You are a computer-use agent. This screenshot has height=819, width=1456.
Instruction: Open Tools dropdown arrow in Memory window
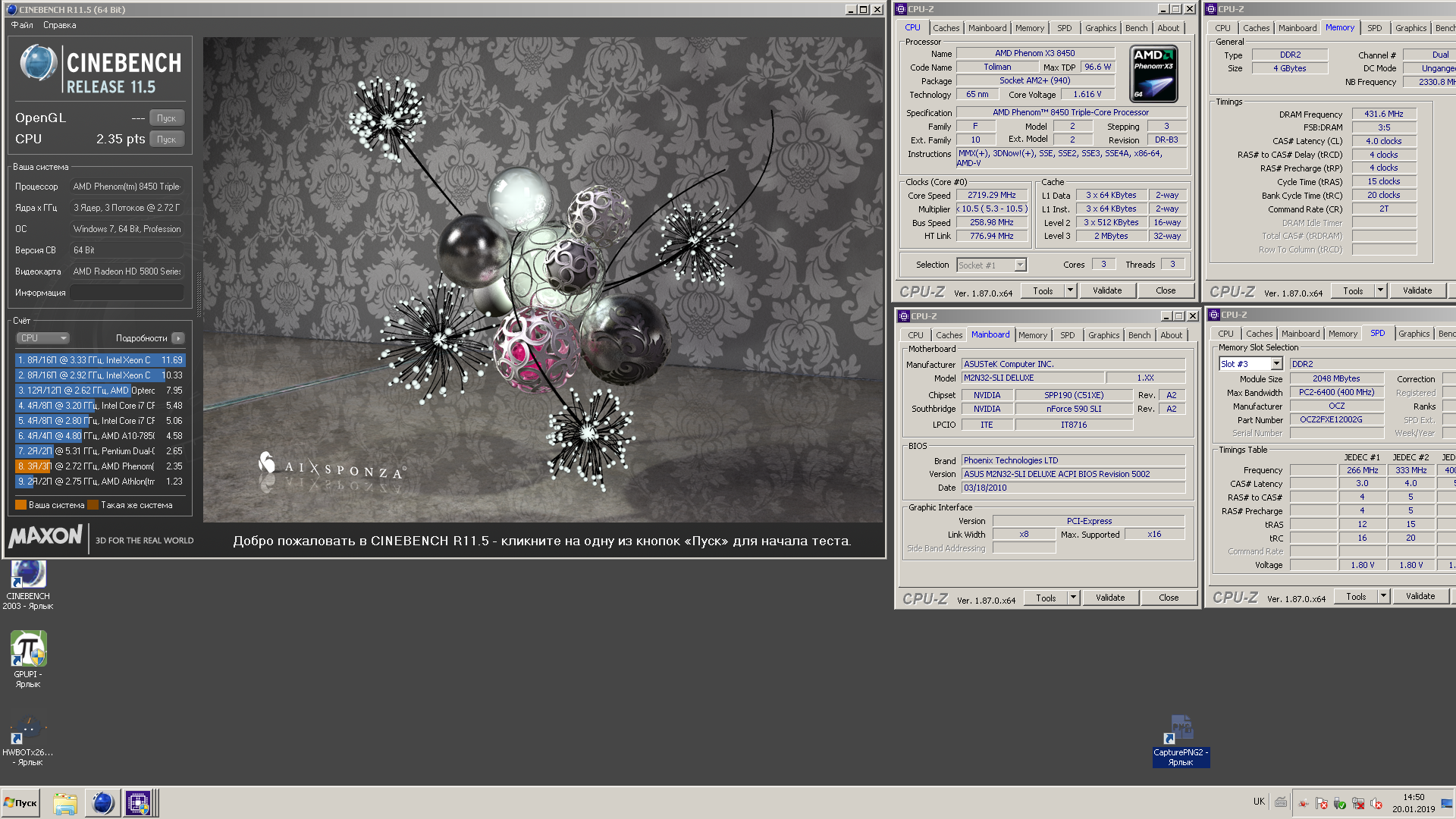pos(1380,290)
